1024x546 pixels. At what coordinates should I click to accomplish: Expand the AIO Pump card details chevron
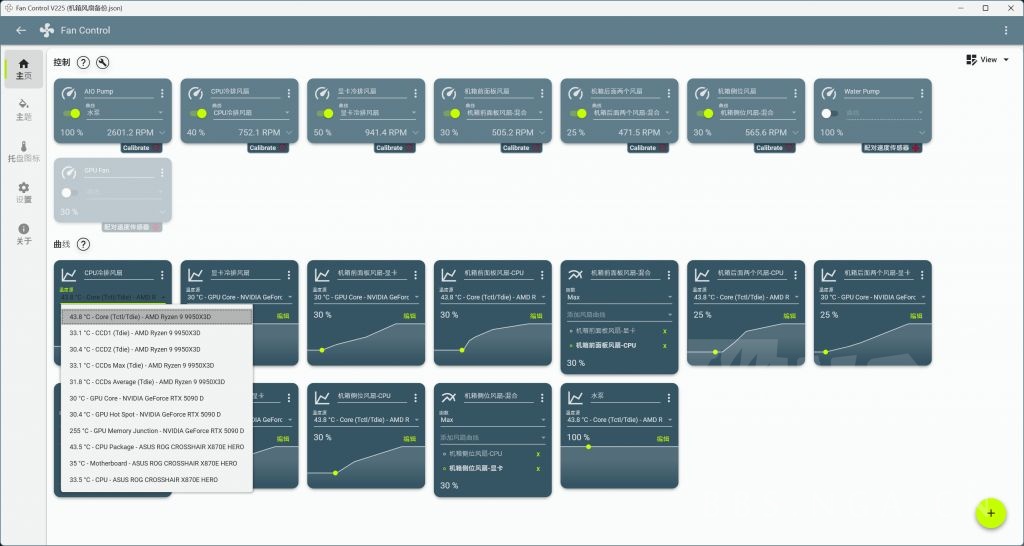point(162,133)
